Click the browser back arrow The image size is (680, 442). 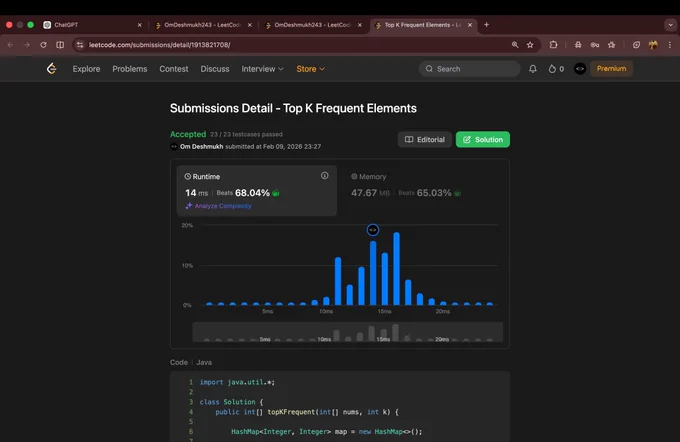pos(10,45)
